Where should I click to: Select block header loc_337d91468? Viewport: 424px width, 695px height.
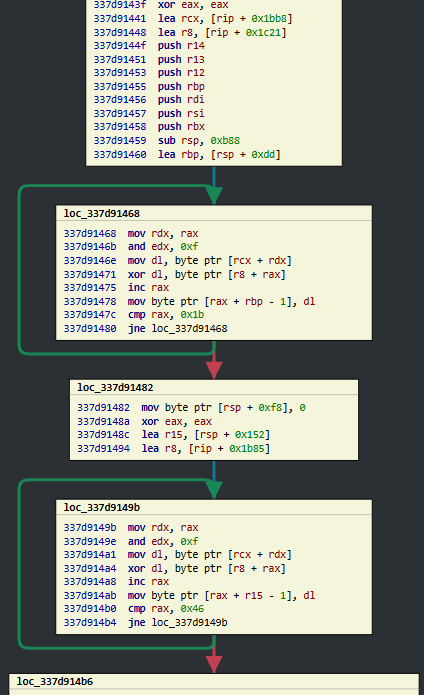tap(101, 213)
